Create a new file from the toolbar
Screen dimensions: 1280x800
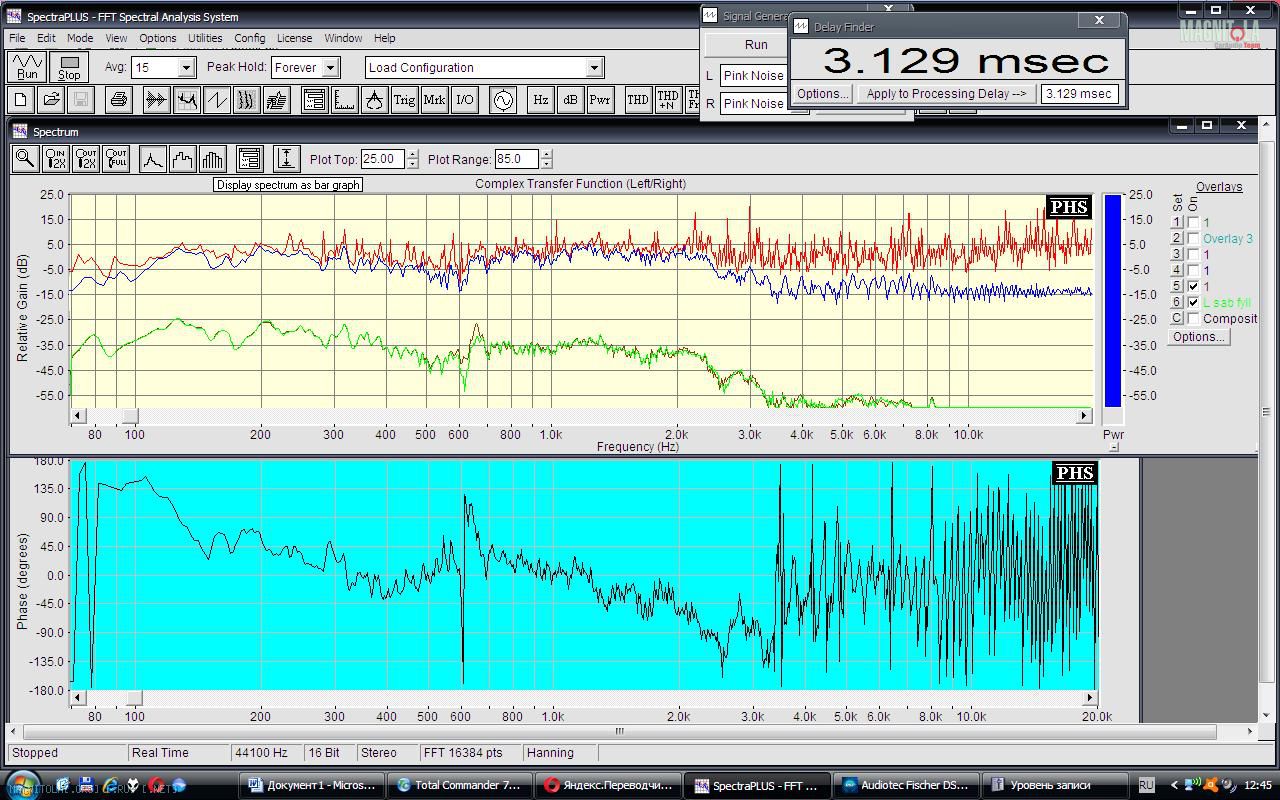tap(21, 100)
